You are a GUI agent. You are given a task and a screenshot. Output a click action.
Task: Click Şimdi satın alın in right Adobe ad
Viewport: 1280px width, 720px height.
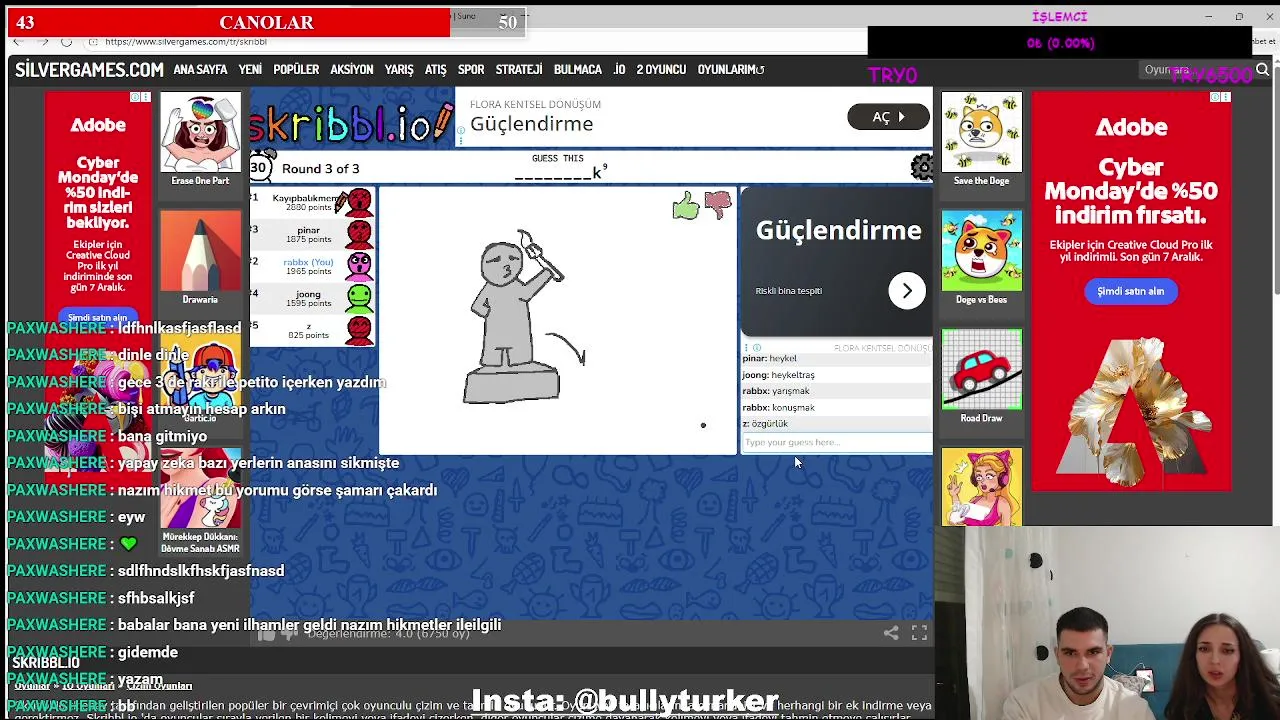(1130, 291)
